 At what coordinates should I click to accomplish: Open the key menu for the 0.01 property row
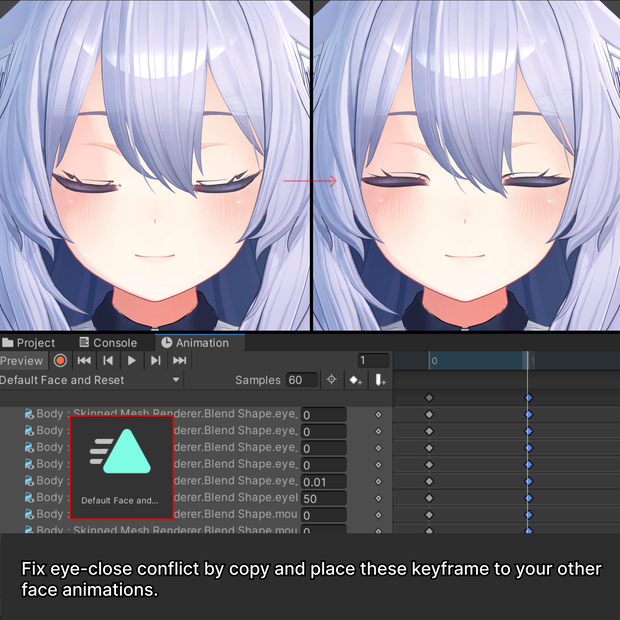378,482
